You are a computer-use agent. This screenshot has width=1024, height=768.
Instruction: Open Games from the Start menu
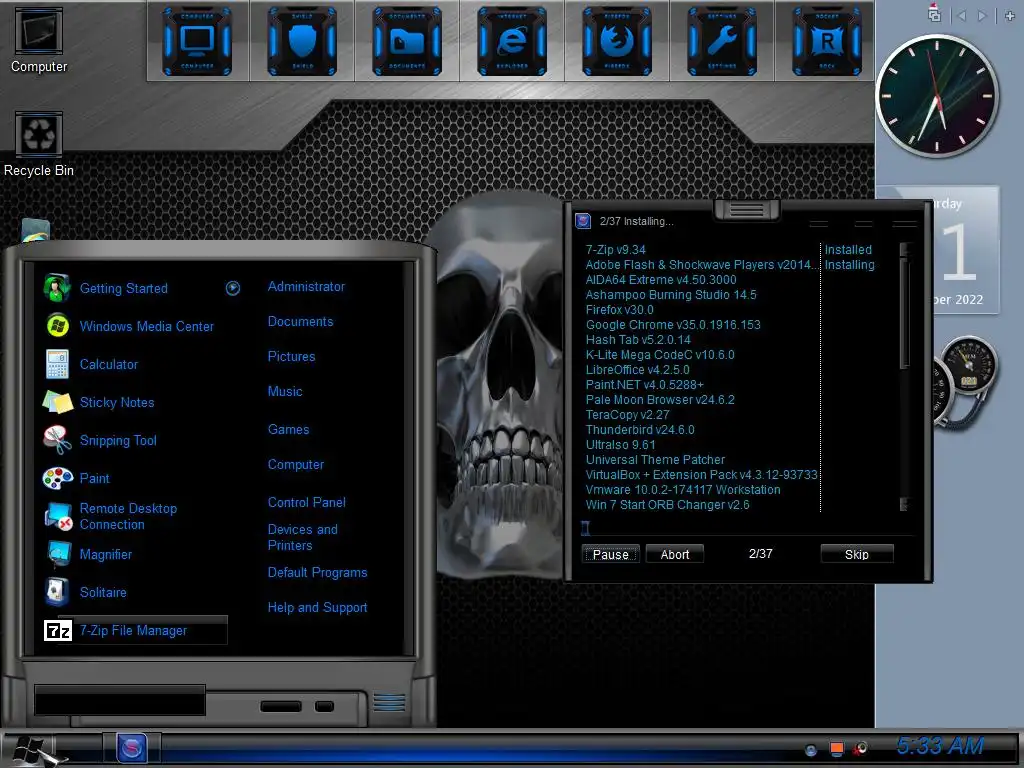coord(288,429)
